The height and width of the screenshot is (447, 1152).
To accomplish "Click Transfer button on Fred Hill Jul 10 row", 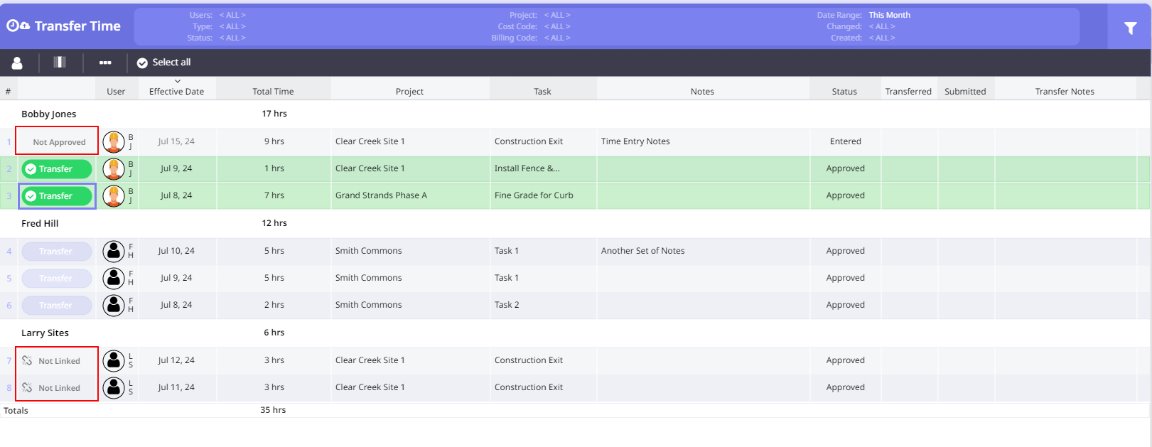I will 56,251.
